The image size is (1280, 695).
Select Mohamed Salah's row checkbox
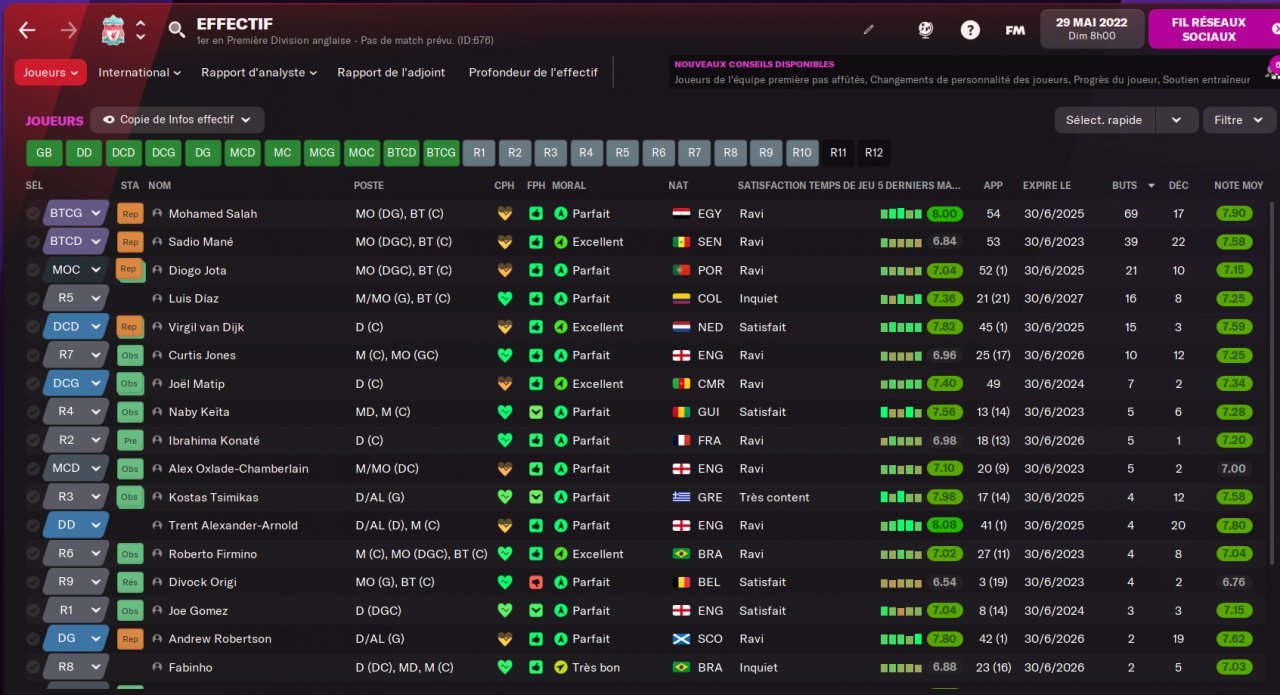tap(33, 214)
